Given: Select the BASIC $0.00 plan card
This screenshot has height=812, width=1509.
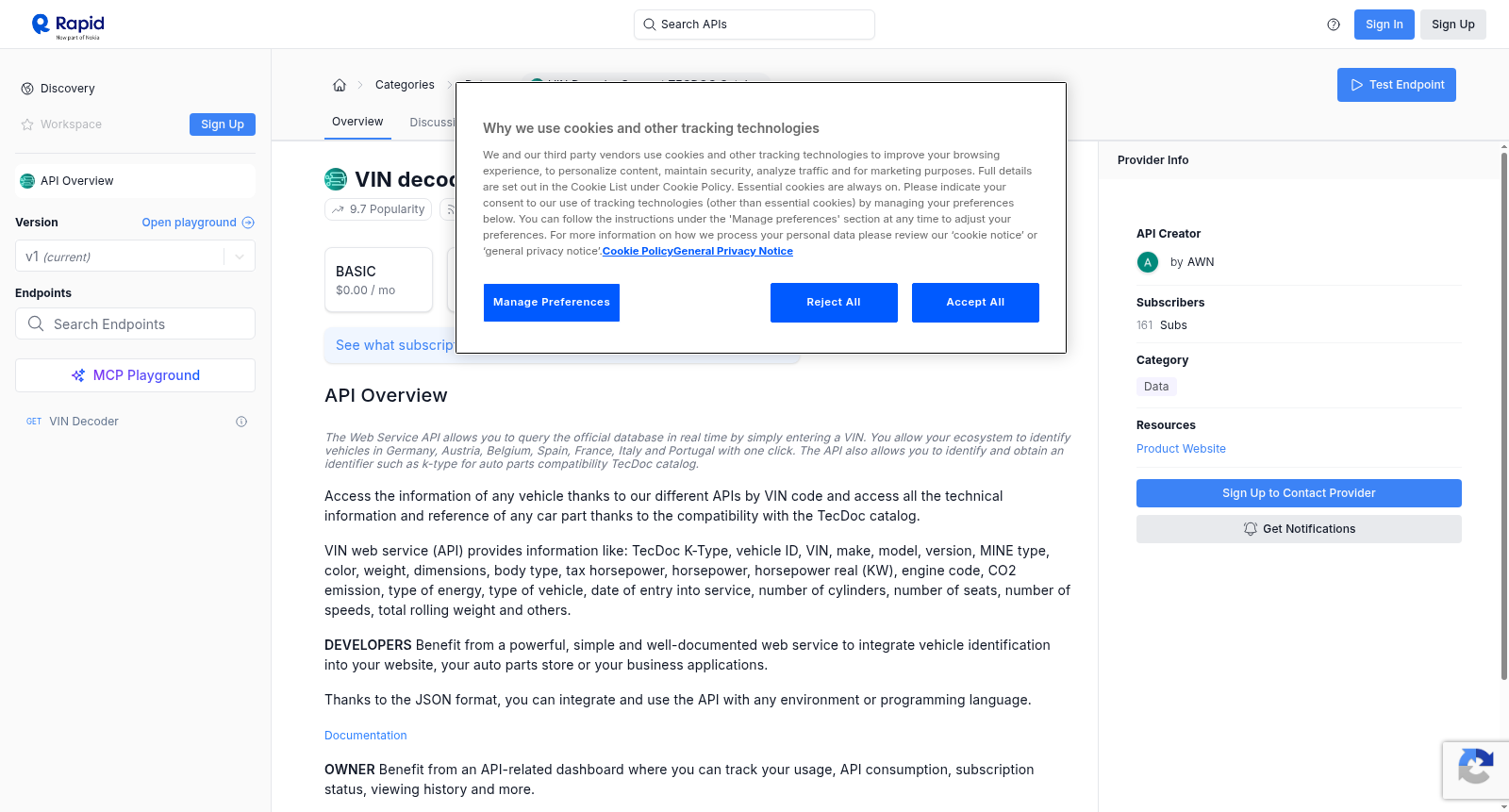Looking at the screenshot, I should coord(378,280).
